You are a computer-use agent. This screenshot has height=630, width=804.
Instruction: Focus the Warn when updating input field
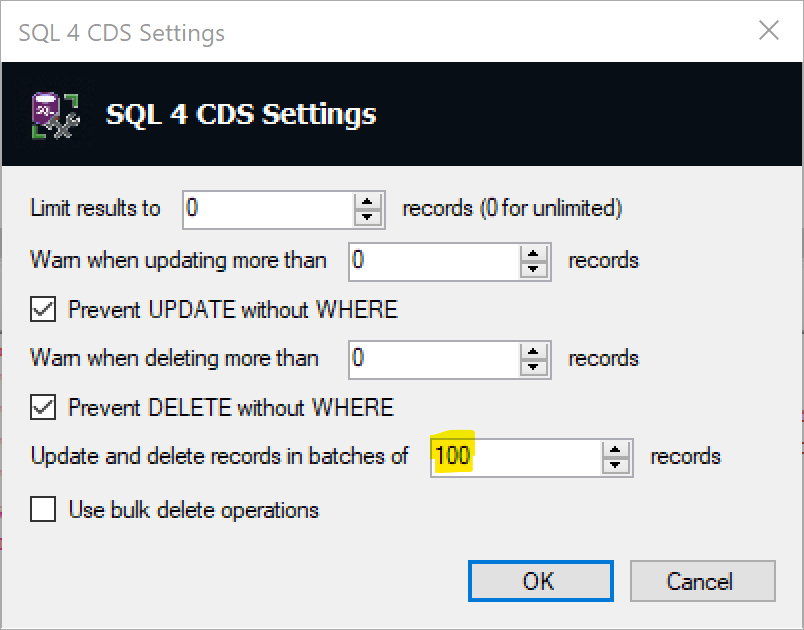click(x=434, y=262)
